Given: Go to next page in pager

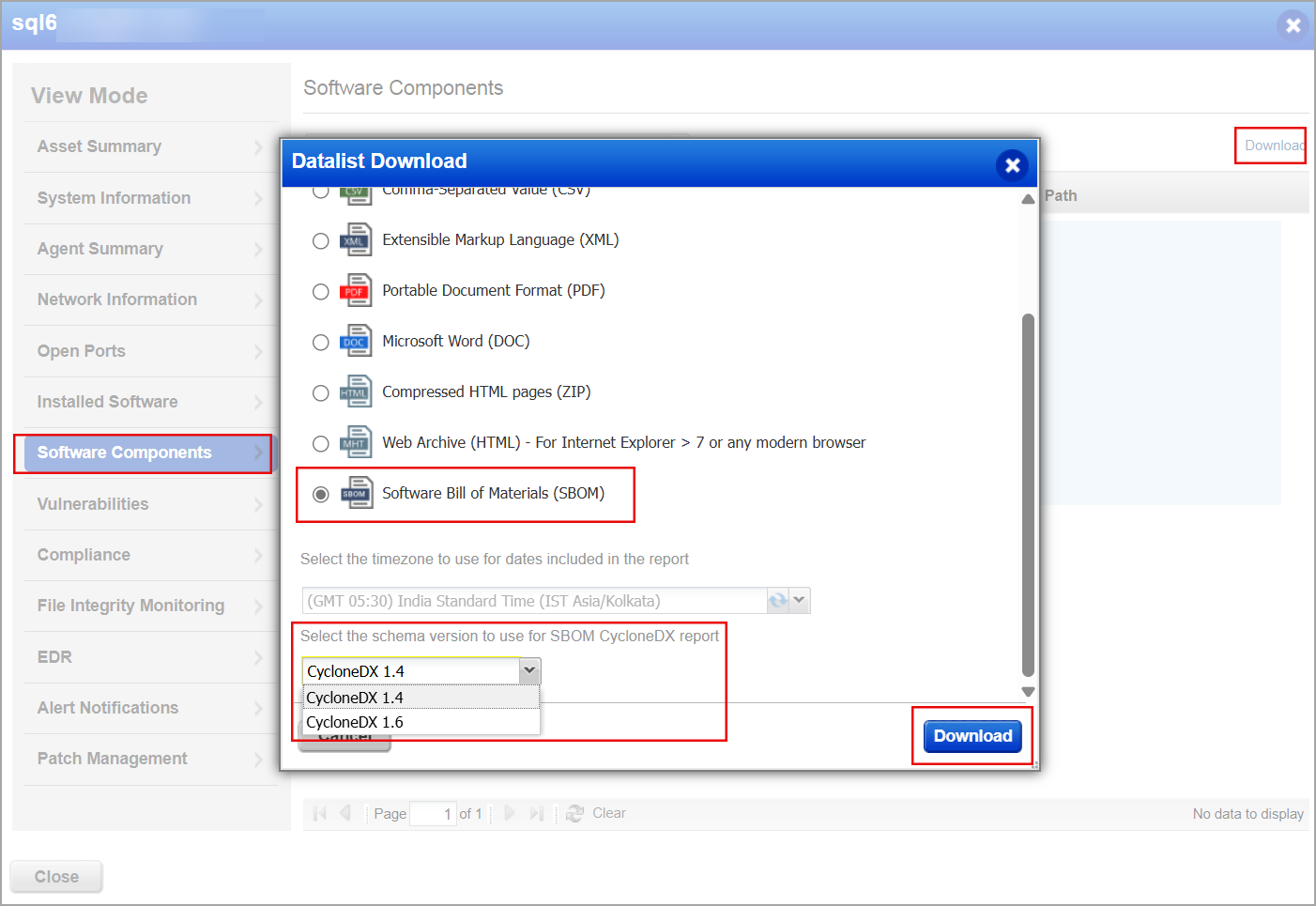Looking at the screenshot, I should (510, 813).
